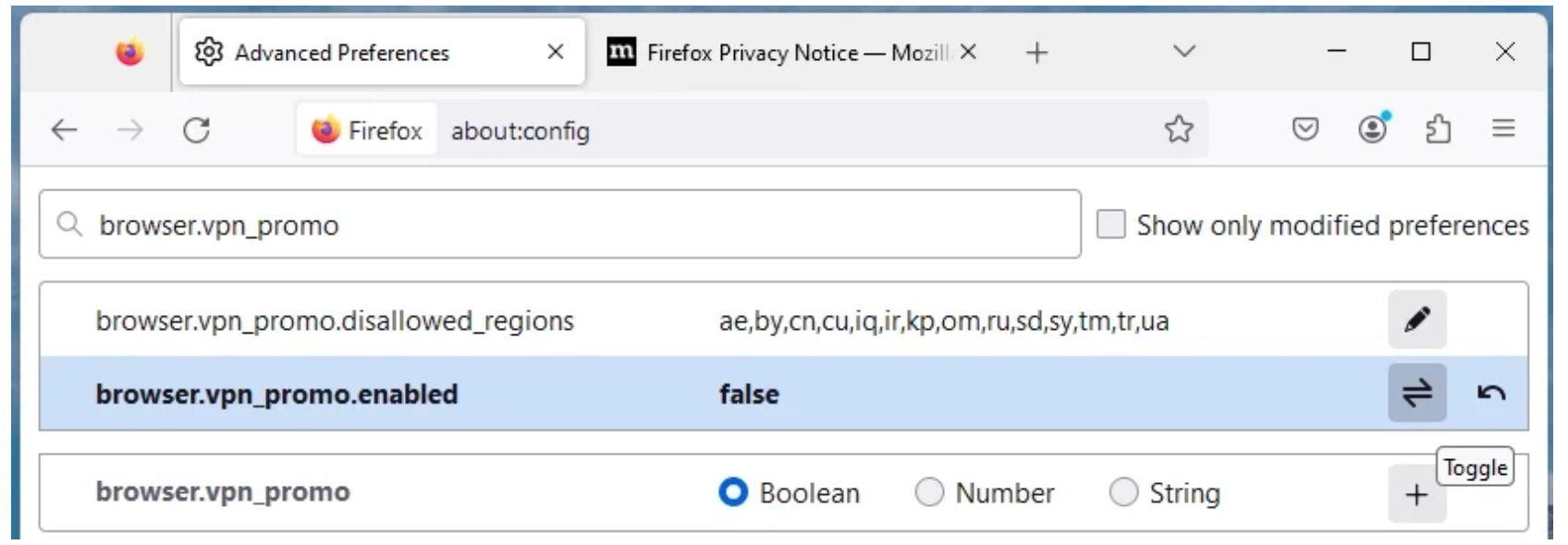Open the Firefox application hamburger menu
Viewport: 1568px width, 545px height.
tap(1503, 129)
